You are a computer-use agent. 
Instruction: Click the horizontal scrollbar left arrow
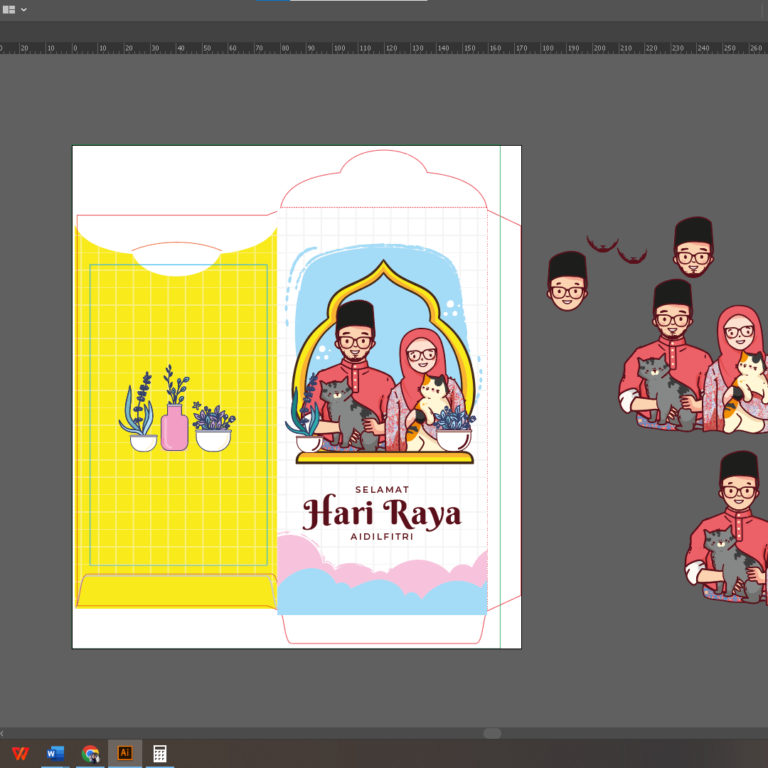[x=3, y=733]
